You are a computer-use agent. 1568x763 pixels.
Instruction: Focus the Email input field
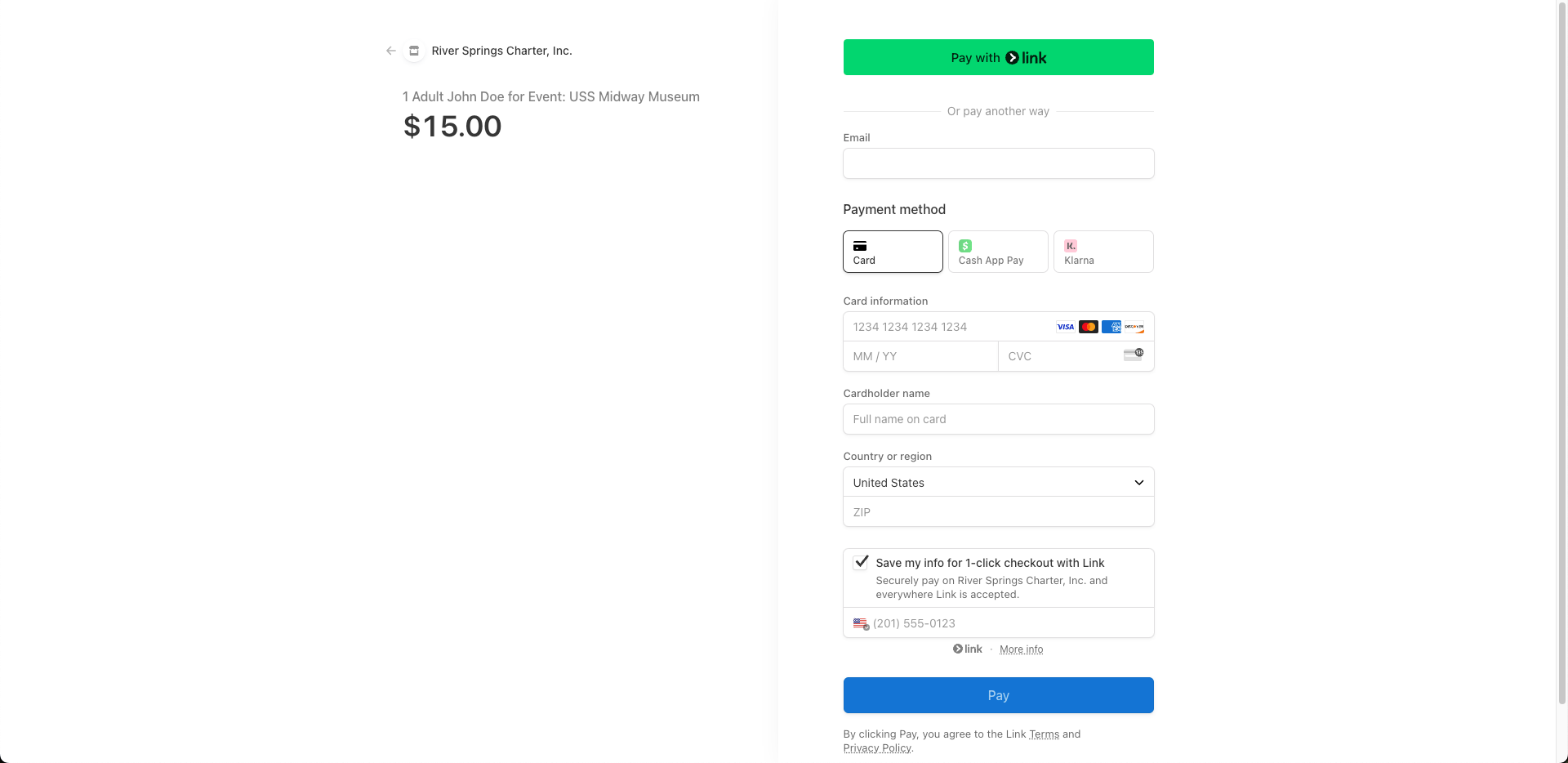point(999,163)
